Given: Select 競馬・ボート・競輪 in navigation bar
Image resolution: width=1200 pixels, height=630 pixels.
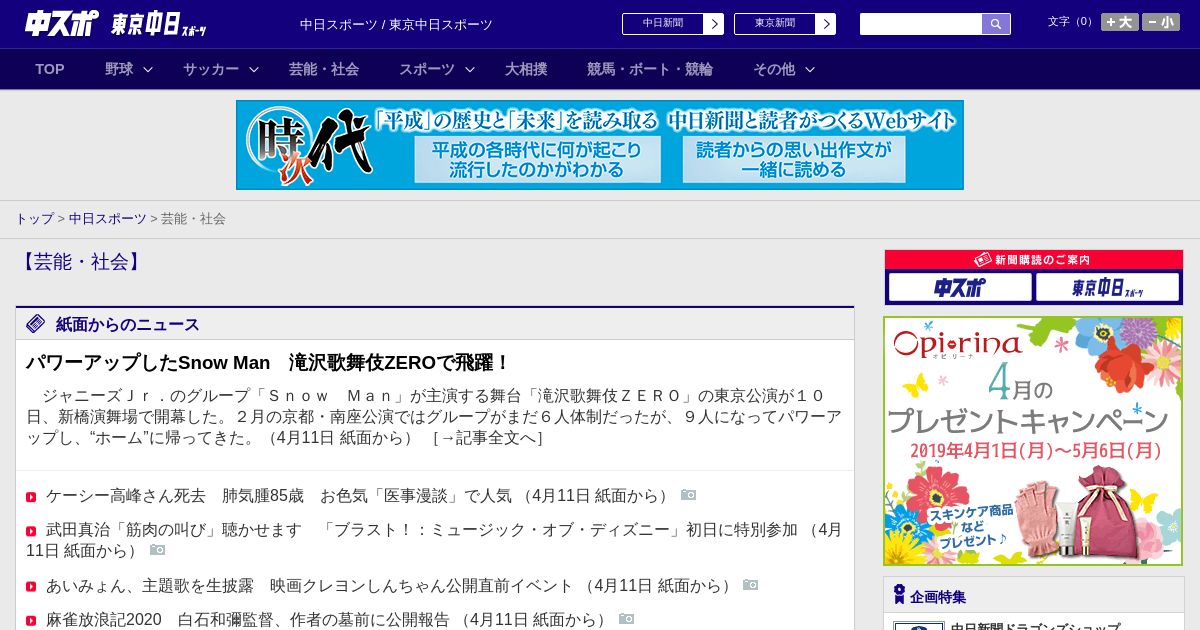Looking at the screenshot, I should pos(650,69).
